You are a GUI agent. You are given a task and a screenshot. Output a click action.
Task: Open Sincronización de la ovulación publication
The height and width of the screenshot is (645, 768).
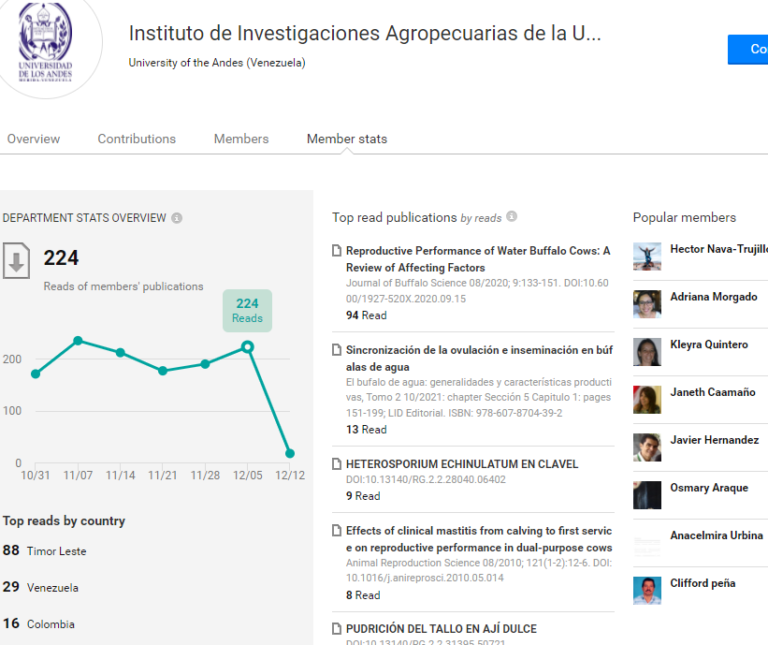[x=479, y=358]
